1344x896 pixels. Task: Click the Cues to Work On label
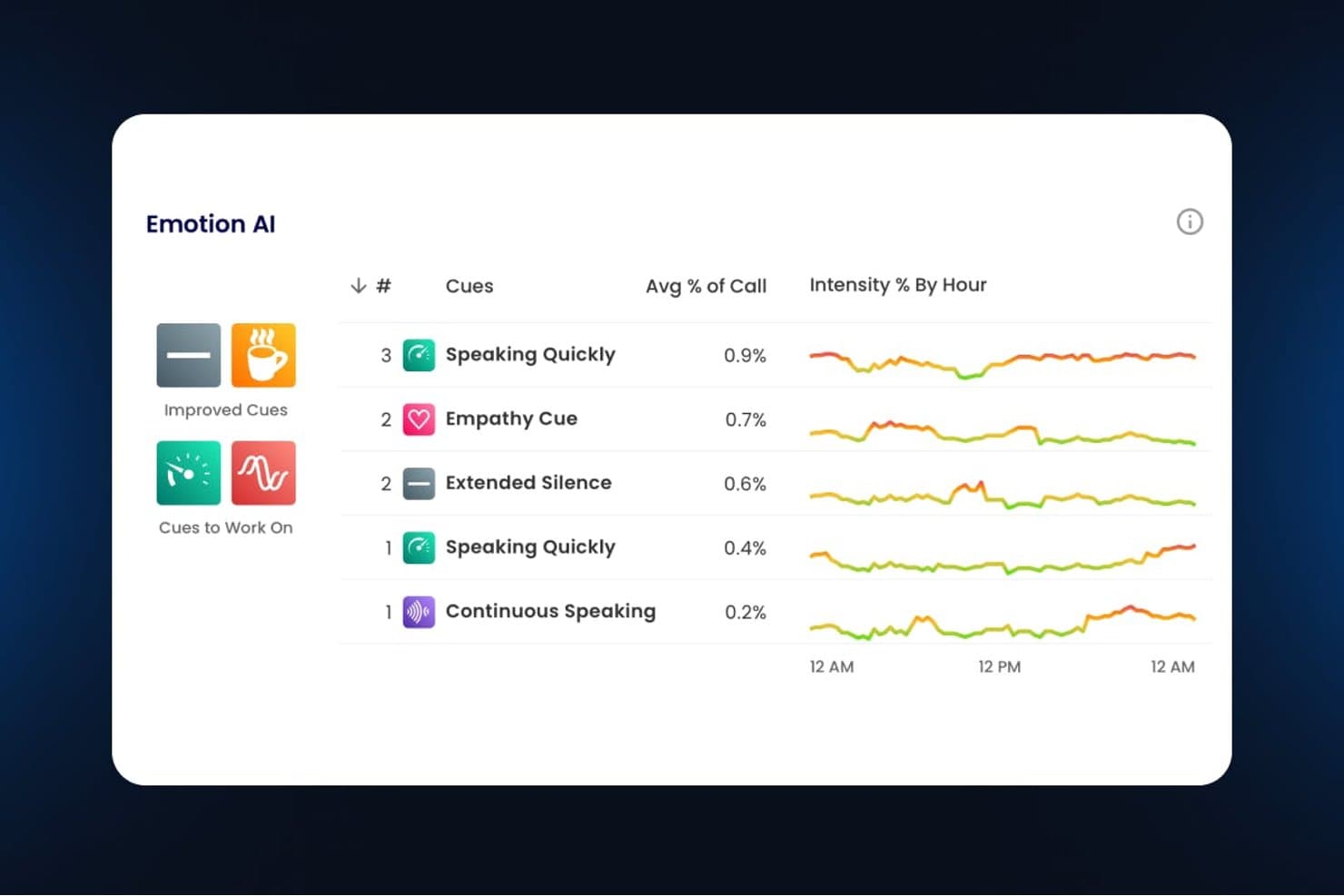click(x=226, y=528)
